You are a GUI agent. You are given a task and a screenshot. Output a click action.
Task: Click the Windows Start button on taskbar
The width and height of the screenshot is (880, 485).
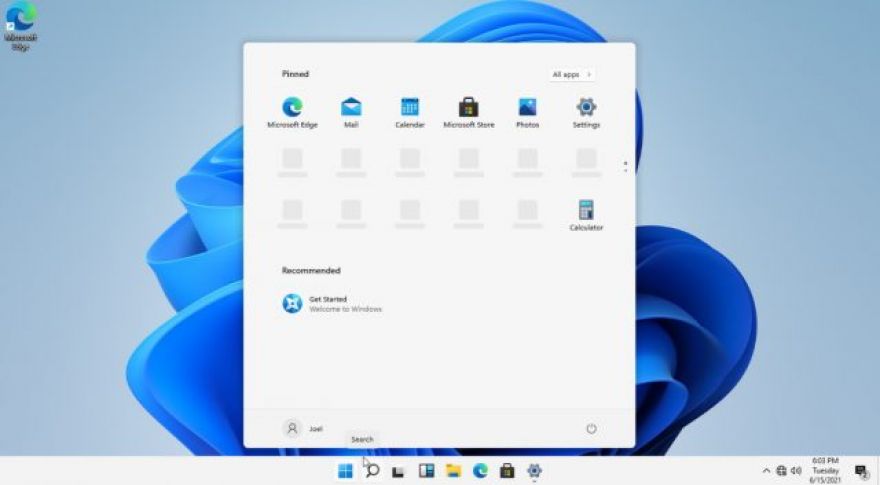[x=346, y=470]
